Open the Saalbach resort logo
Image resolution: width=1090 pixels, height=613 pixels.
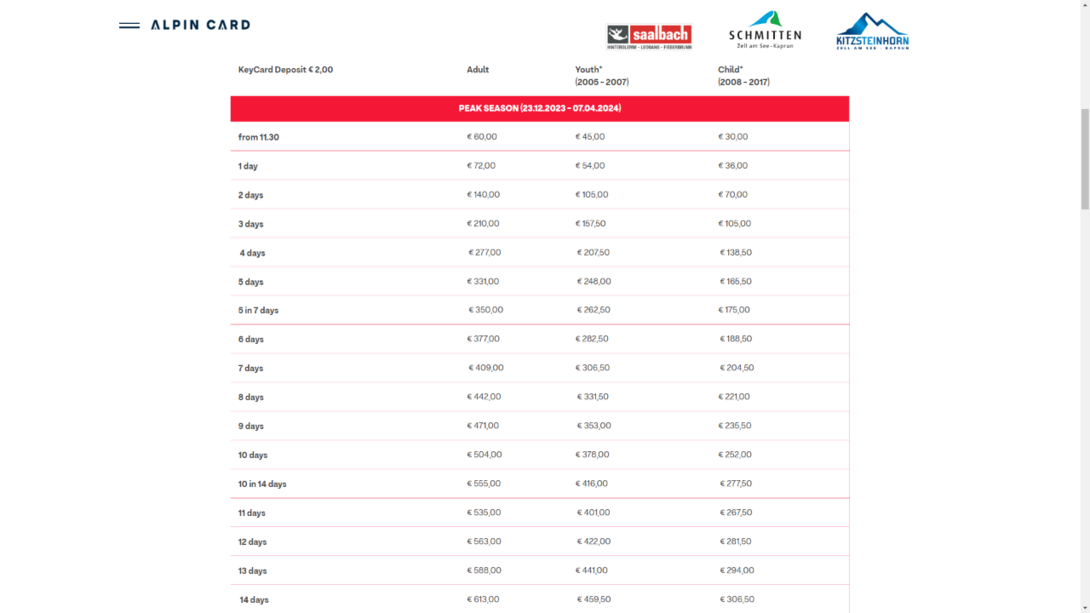(x=649, y=37)
